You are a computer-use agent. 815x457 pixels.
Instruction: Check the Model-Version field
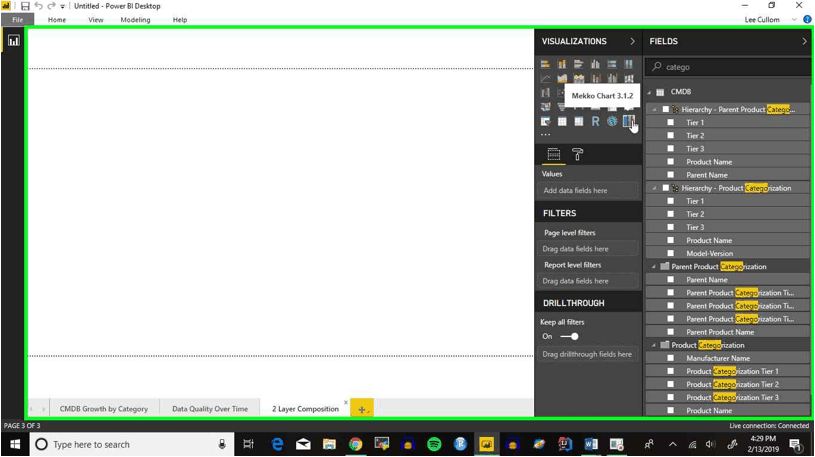click(x=671, y=253)
